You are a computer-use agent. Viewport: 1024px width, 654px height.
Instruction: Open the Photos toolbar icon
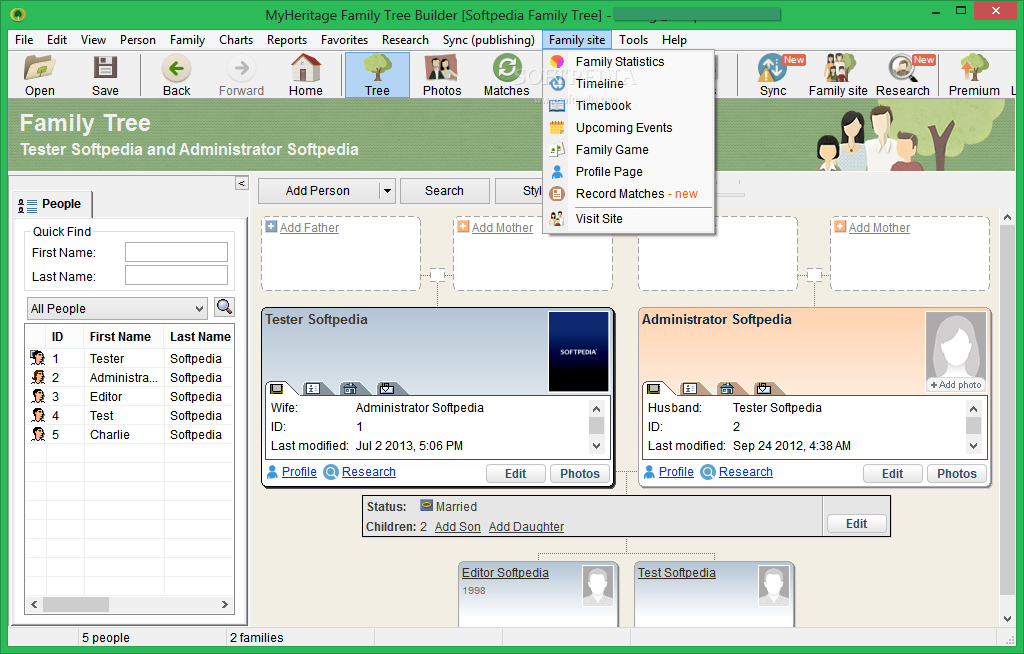pos(442,76)
